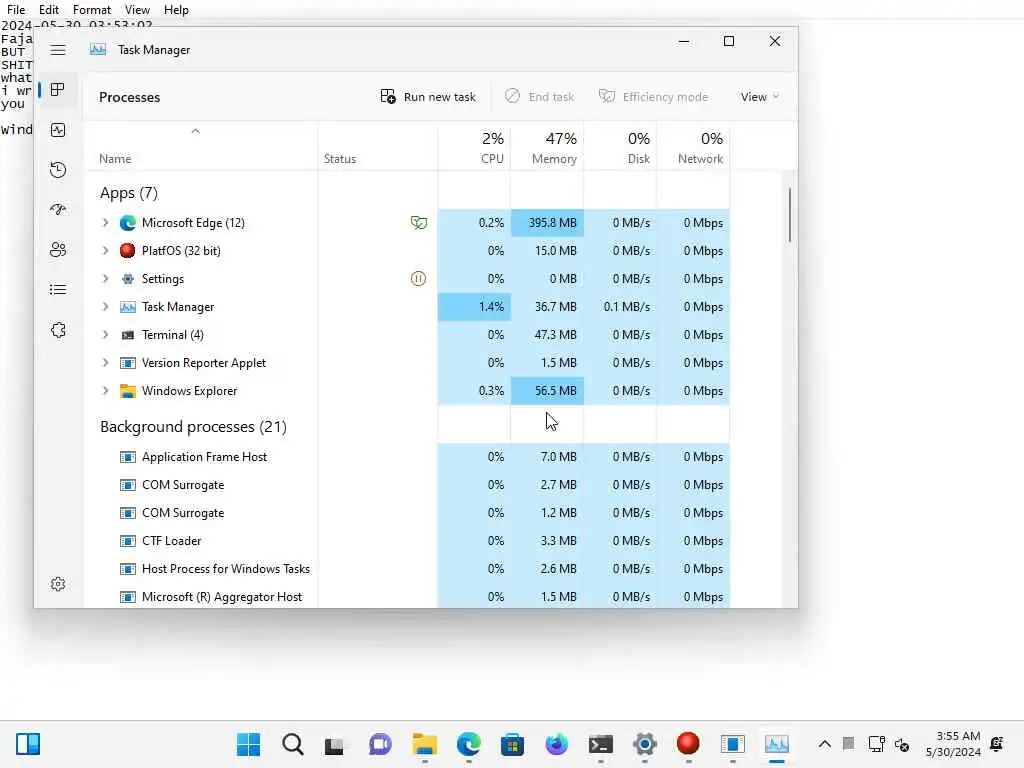This screenshot has width=1024, height=768.
Task: Open the Performance page in sidebar
Action: 58,130
